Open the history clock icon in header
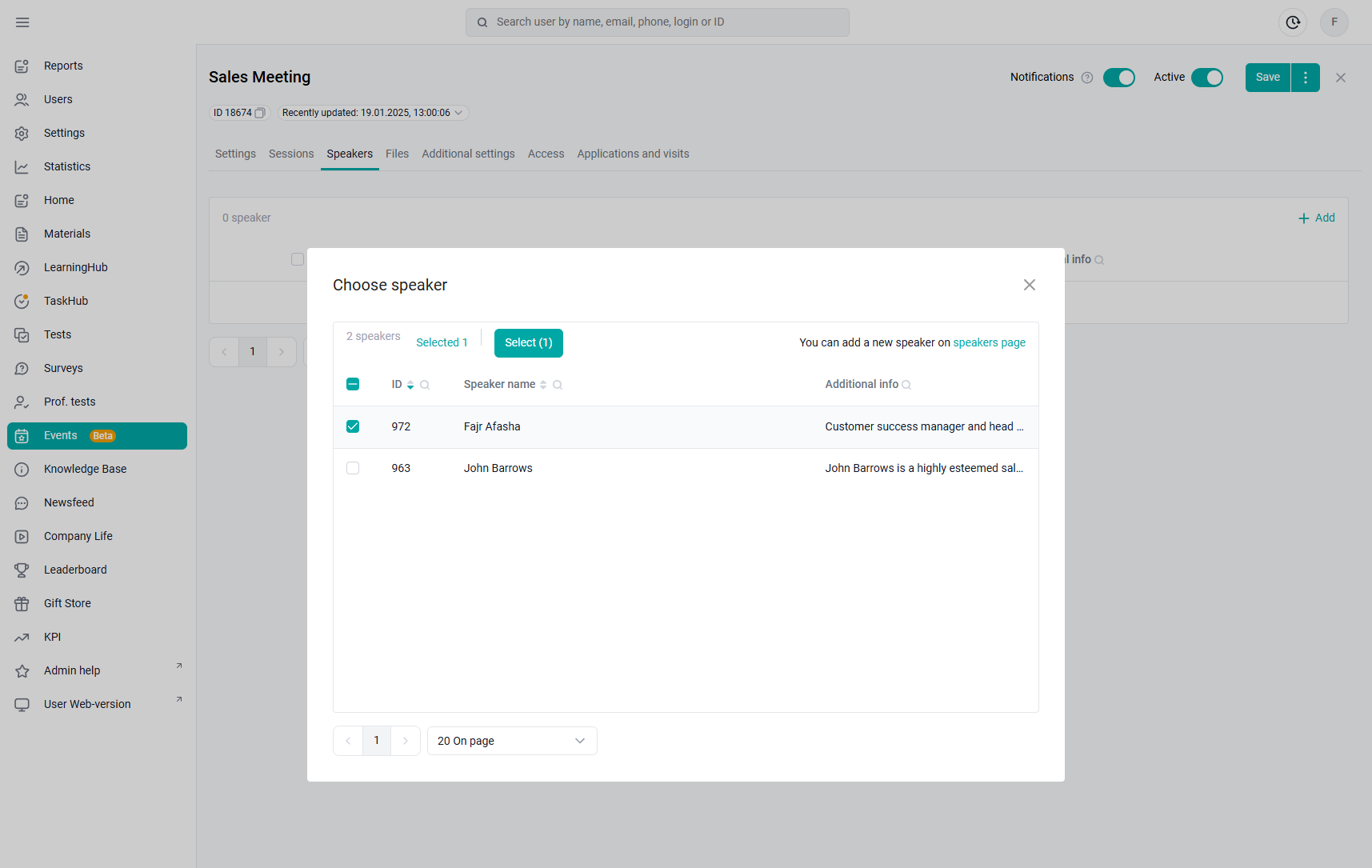This screenshot has width=1372, height=868. [1293, 22]
